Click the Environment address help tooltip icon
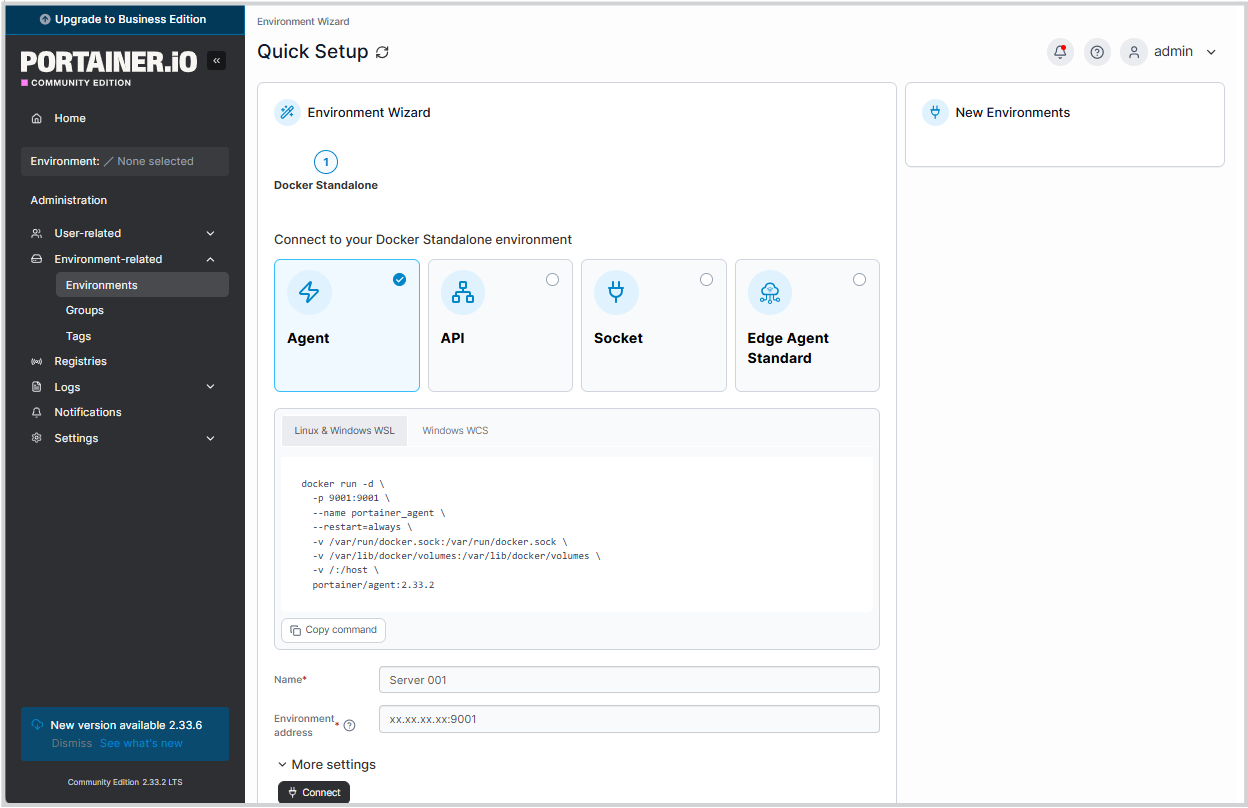Viewport: 1248px width, 808px height. click(349, 726)
